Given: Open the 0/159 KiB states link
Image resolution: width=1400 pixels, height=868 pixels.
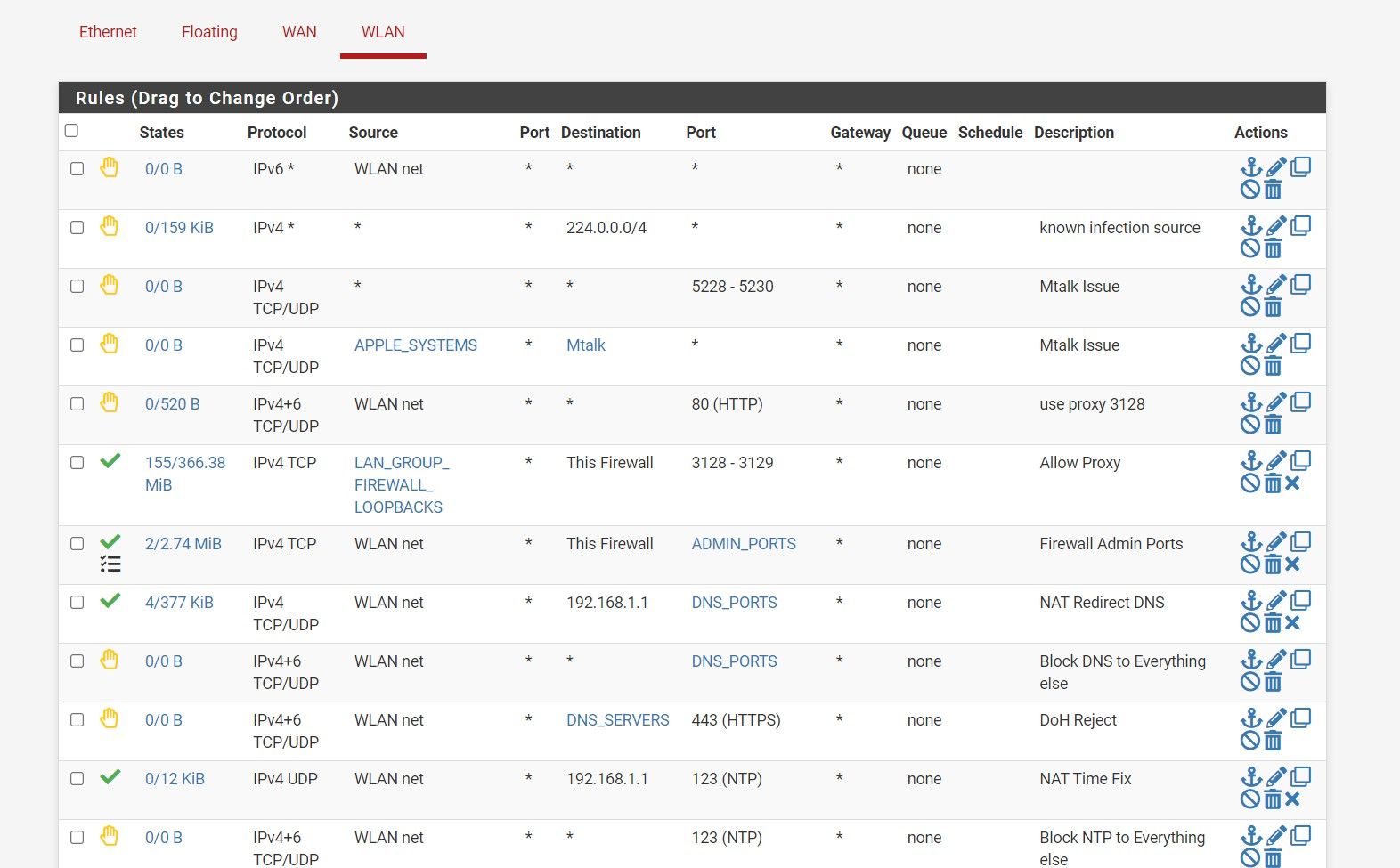Looking at the screenshot, I should pos(179,228).
